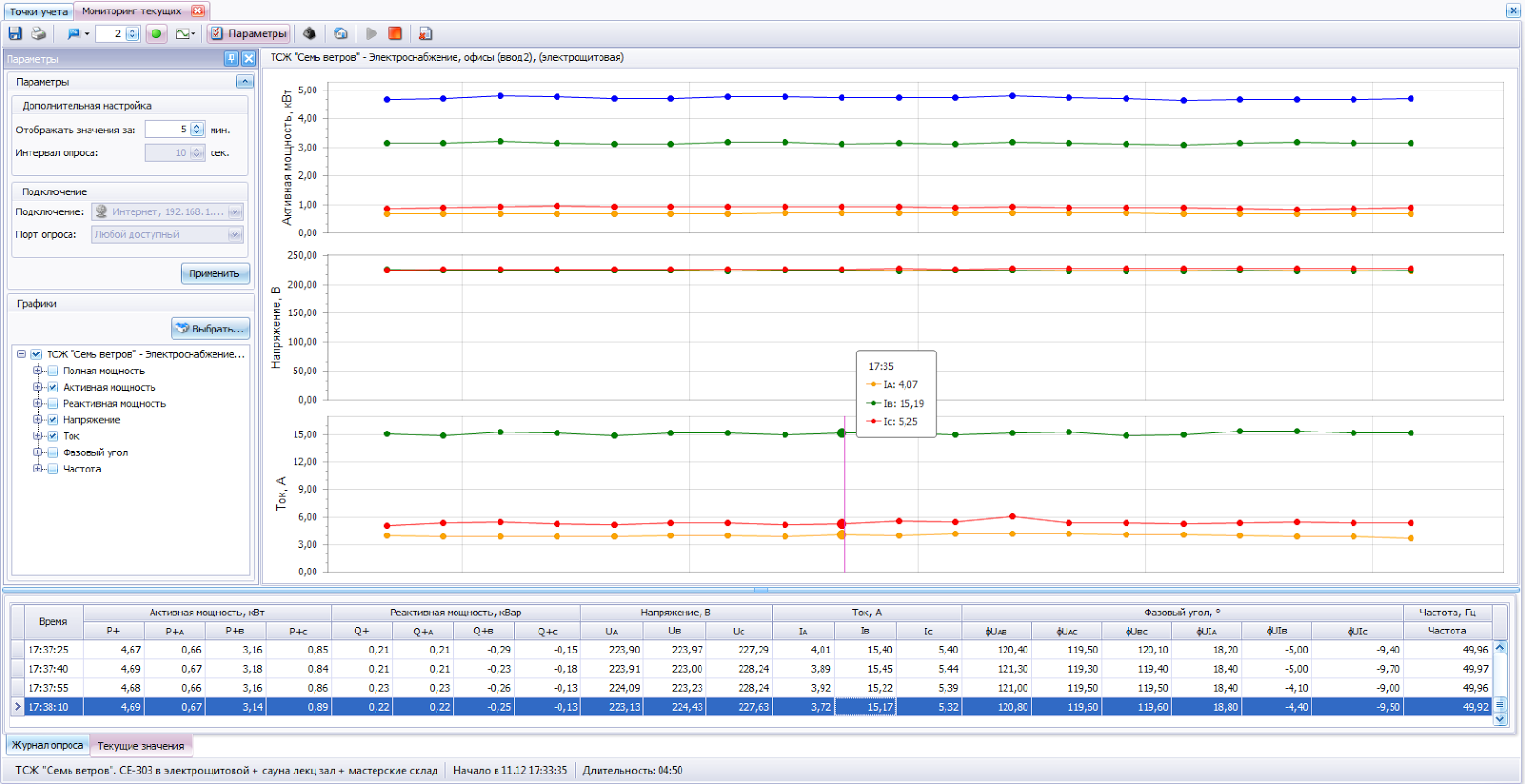The height and width of the screenshot is (784, 1525).
Task: Expand the Напряжение tree node
Action: [x=38, y=419]
